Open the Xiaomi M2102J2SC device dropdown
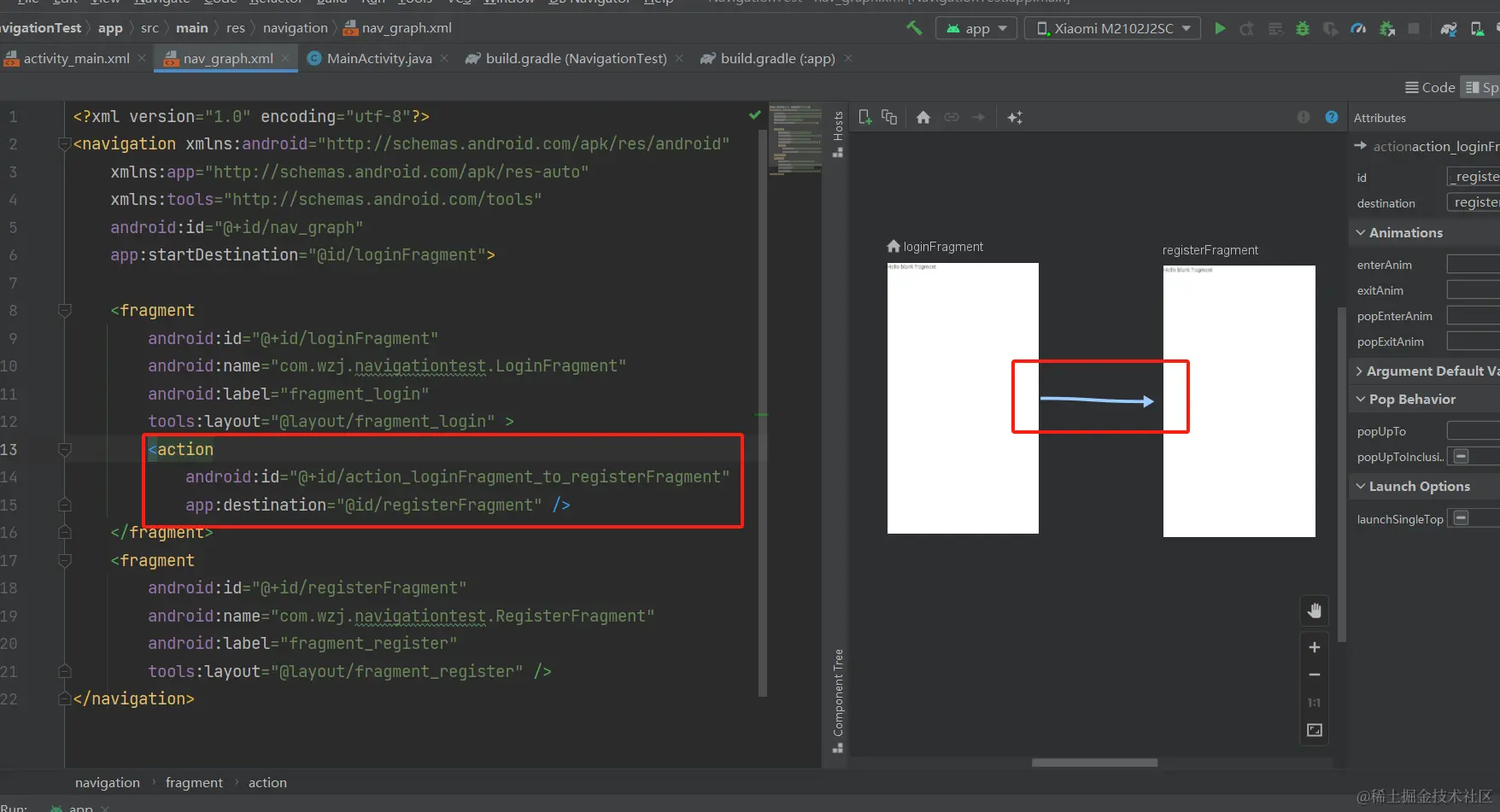The height and width of the screenshot is (812, 1500). click(x=1112, y=28)
